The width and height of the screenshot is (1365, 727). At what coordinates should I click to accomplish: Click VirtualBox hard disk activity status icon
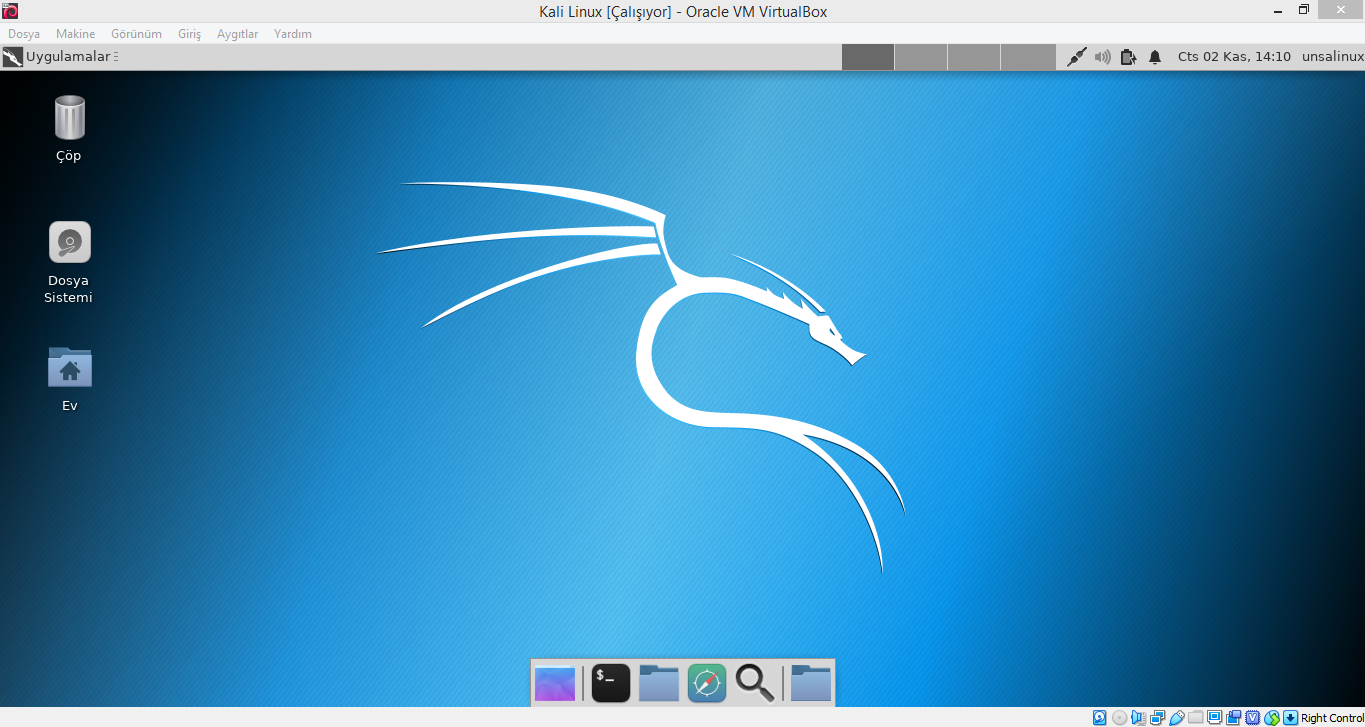tap(1099, 718)
